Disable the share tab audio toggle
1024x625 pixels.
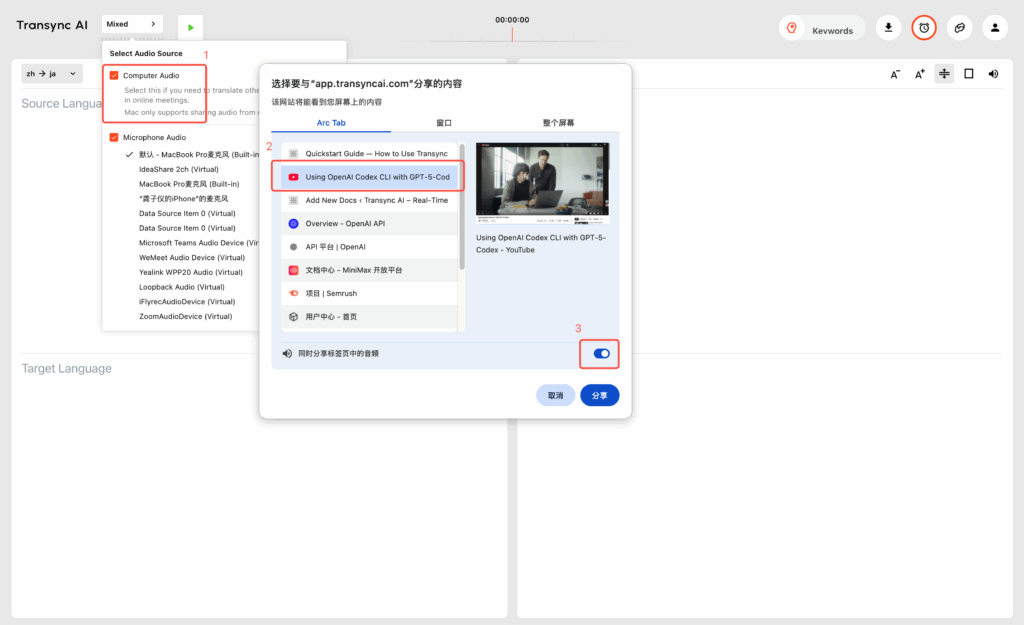(601, 353)
